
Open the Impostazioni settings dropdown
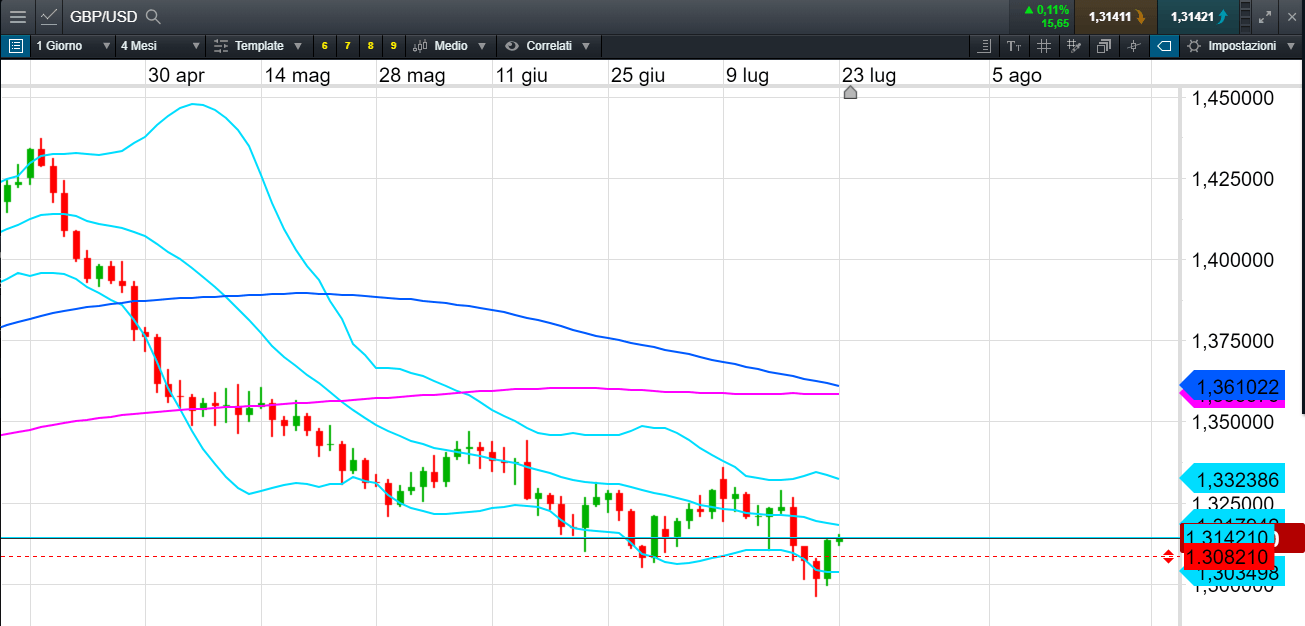[1241, 46]
